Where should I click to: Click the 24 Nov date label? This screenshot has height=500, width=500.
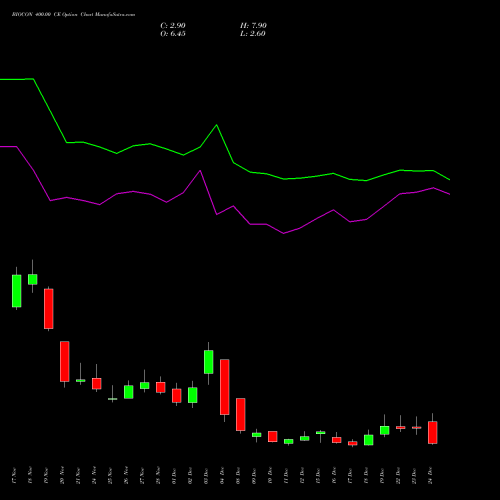(94, 476)
